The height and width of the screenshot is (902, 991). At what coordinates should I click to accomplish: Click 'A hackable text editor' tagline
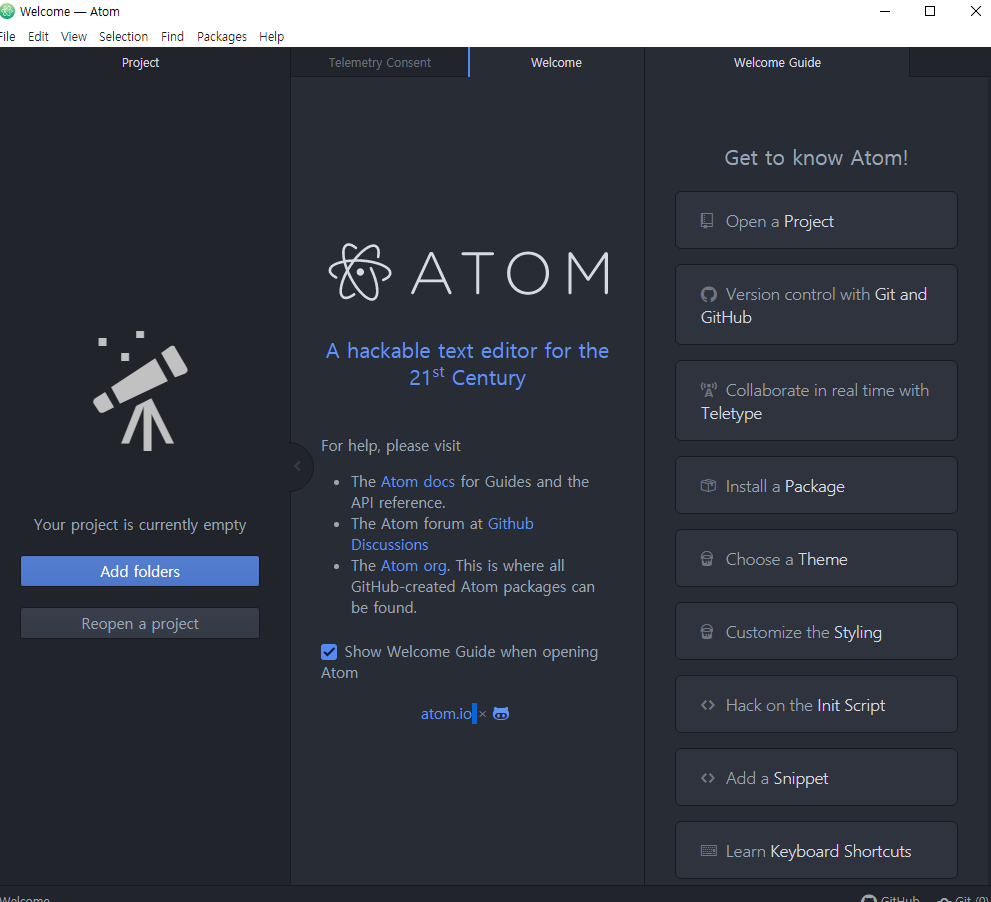(x=467, y=364)
